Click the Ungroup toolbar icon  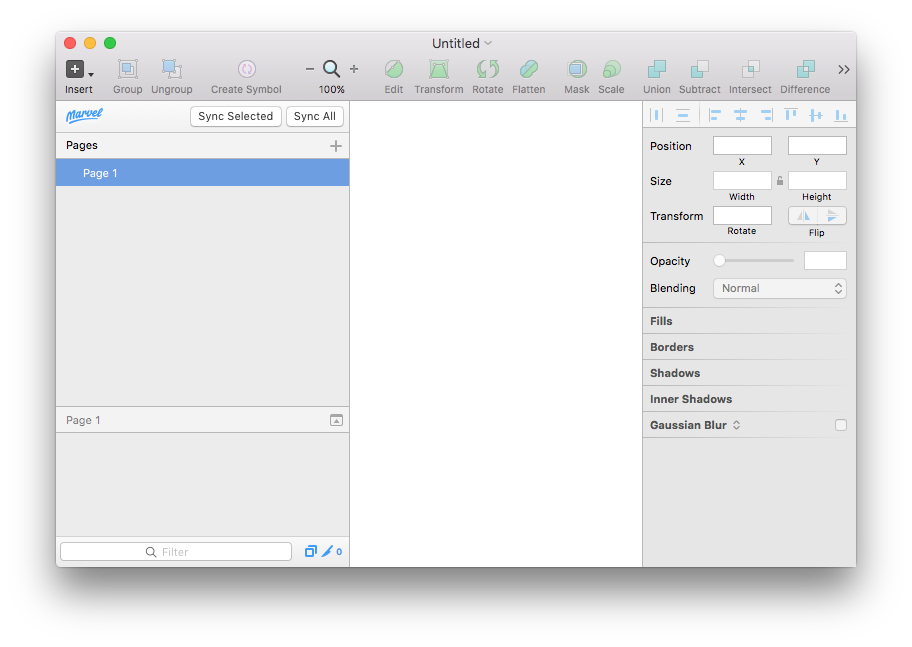coord(172,69)
